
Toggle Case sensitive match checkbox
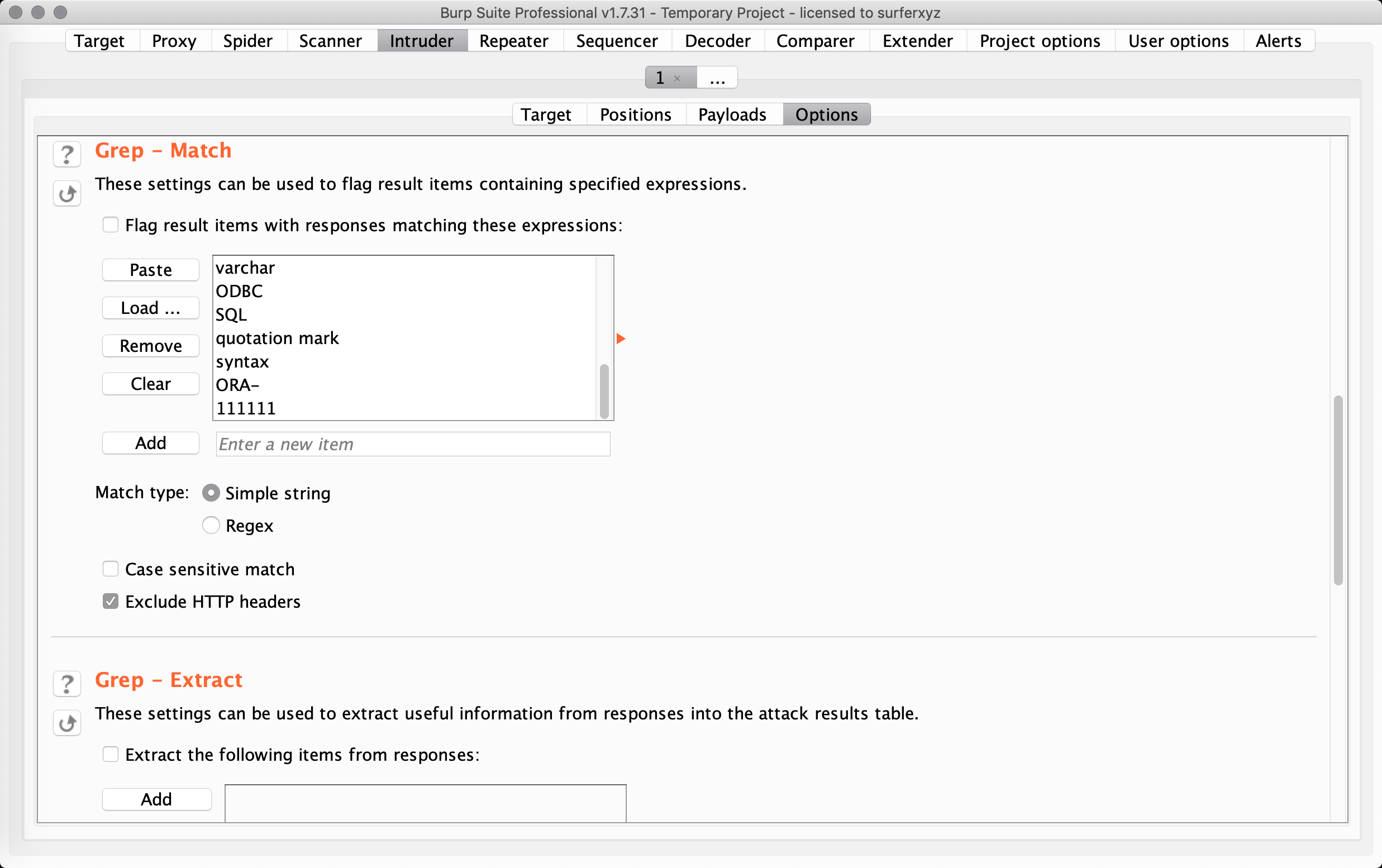click(110, 569)
